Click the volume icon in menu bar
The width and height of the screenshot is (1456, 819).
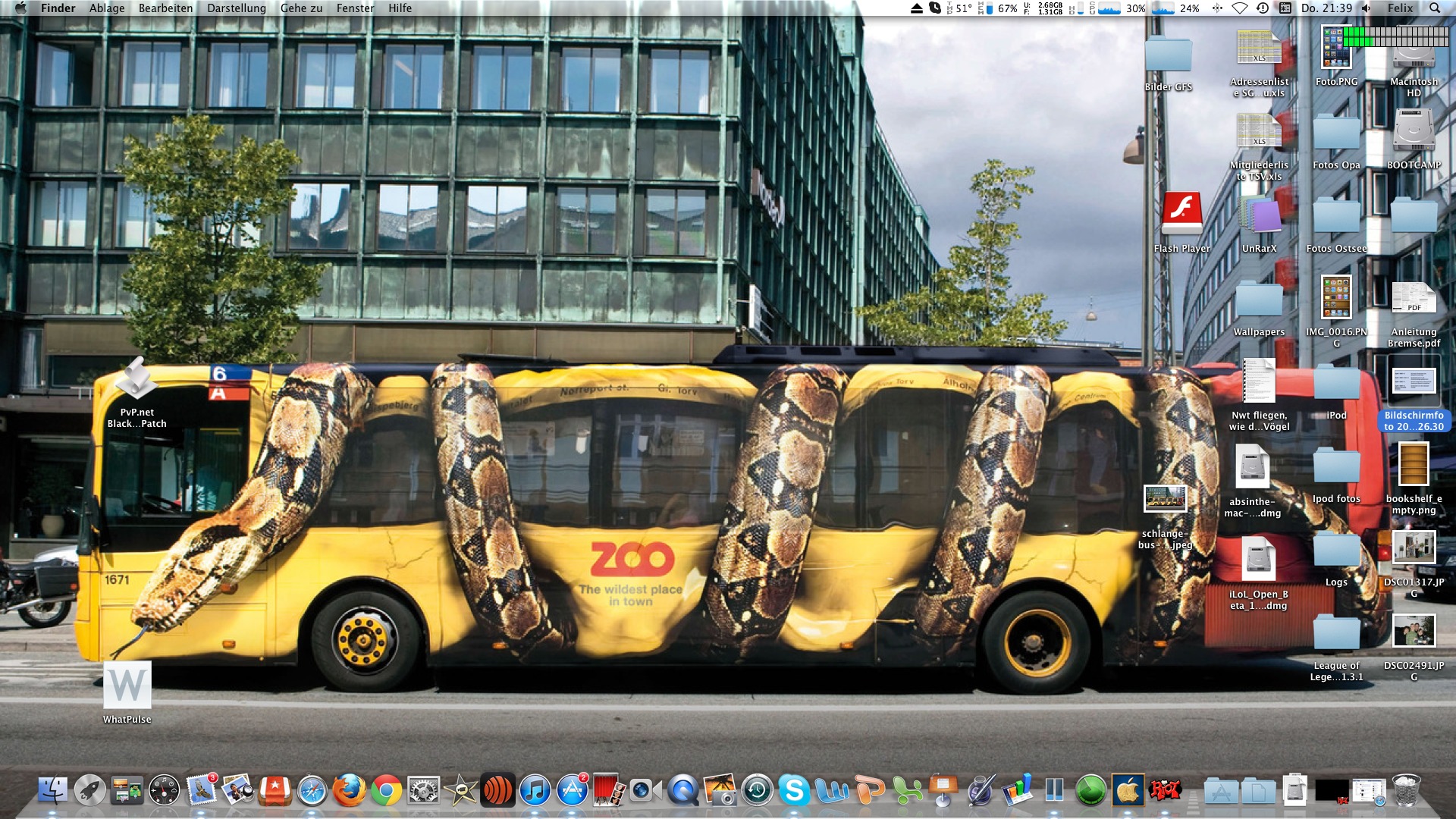[x=1367, y=8]
